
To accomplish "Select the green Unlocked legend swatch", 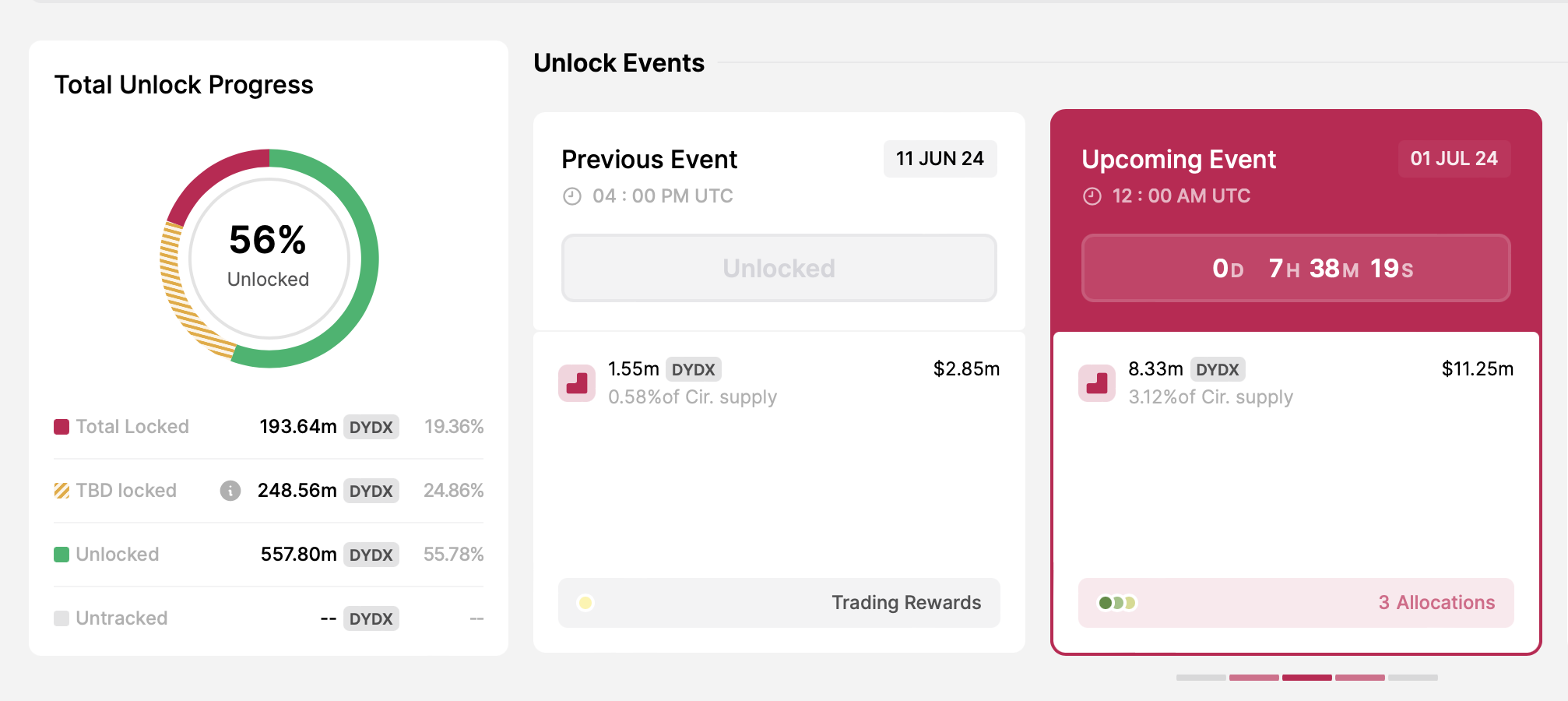I will (x=62, y=555).
